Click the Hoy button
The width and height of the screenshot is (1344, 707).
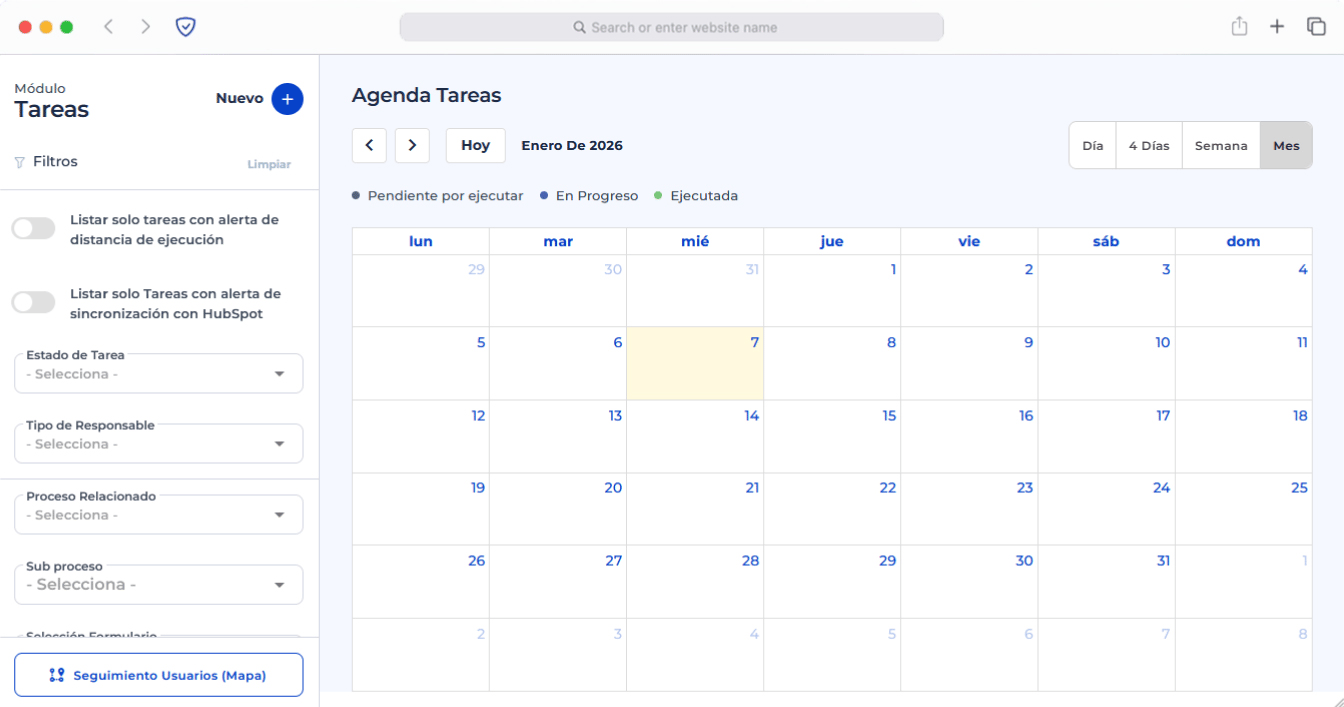475,145
